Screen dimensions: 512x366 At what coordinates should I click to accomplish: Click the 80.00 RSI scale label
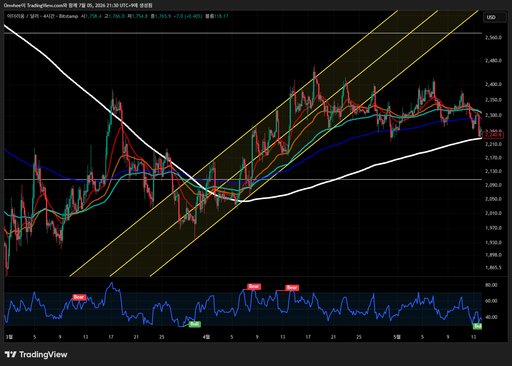pyautogui.click(x=491, y=285)
